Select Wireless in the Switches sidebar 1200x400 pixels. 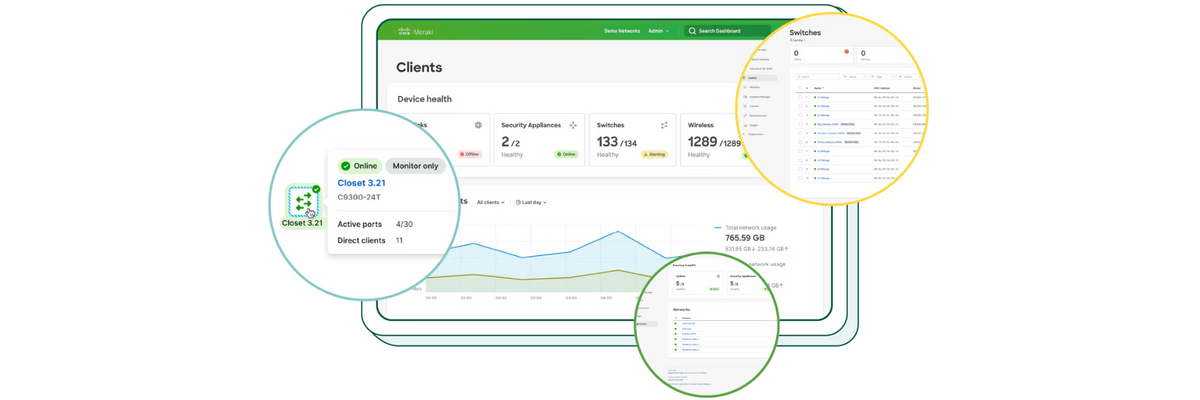click(754, 87)
